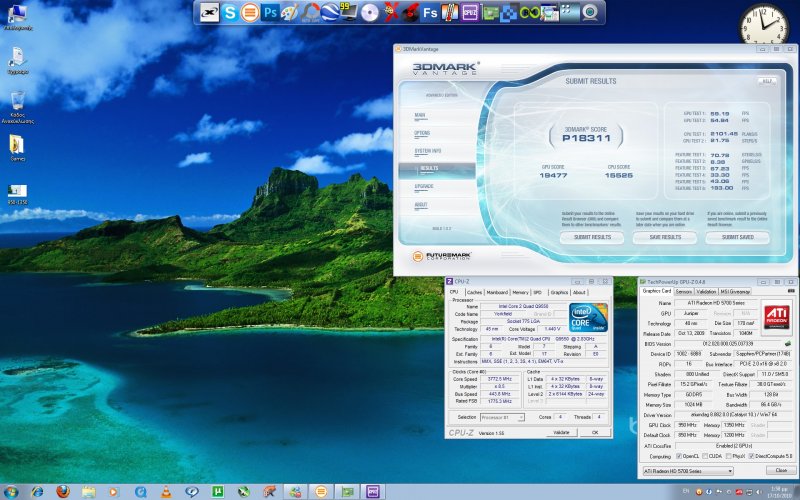This screenshot has width=800, height=500.
Task: Select Main in 3DMark Vantage sidebar
Action: pos(420,115)
